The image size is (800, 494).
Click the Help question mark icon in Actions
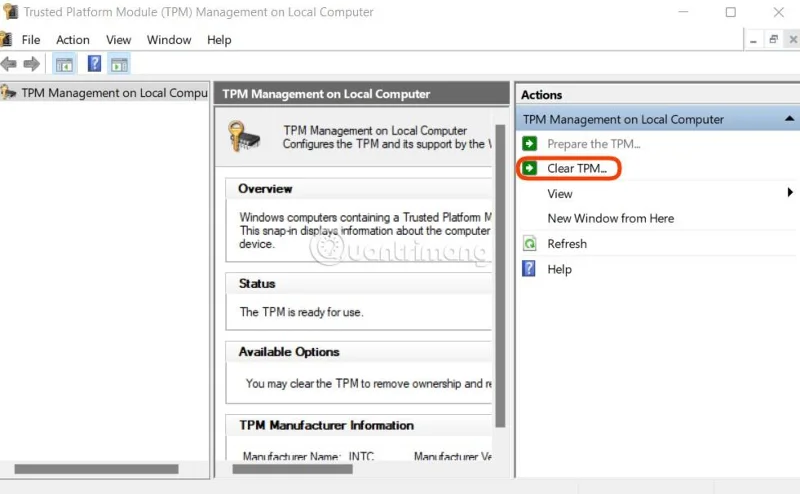click(x=529, y=268)
